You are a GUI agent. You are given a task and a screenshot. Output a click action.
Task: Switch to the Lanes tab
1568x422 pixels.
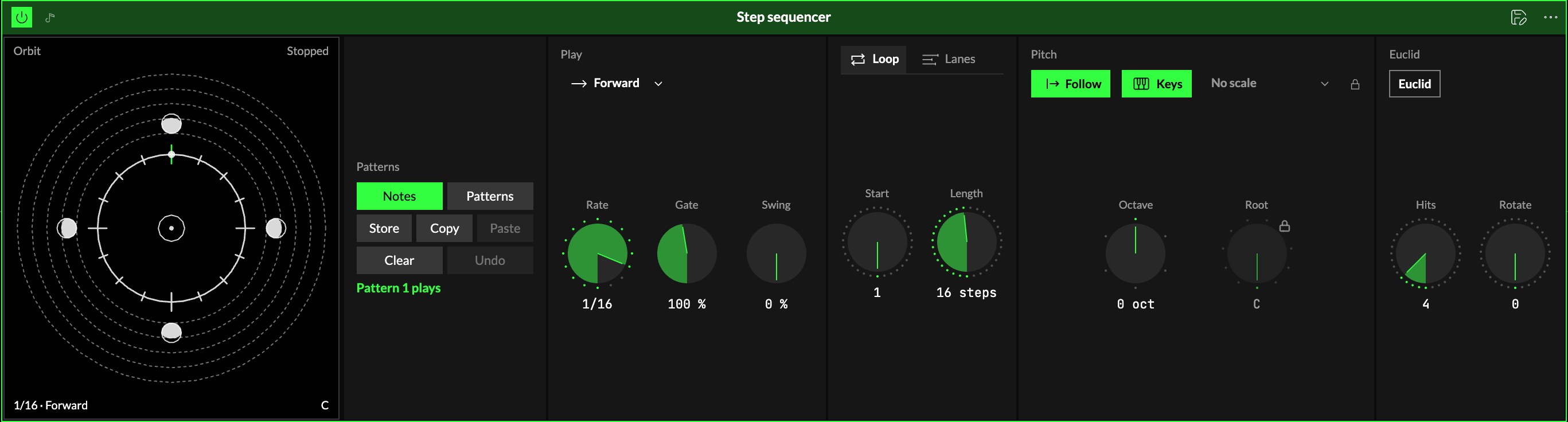949,59
